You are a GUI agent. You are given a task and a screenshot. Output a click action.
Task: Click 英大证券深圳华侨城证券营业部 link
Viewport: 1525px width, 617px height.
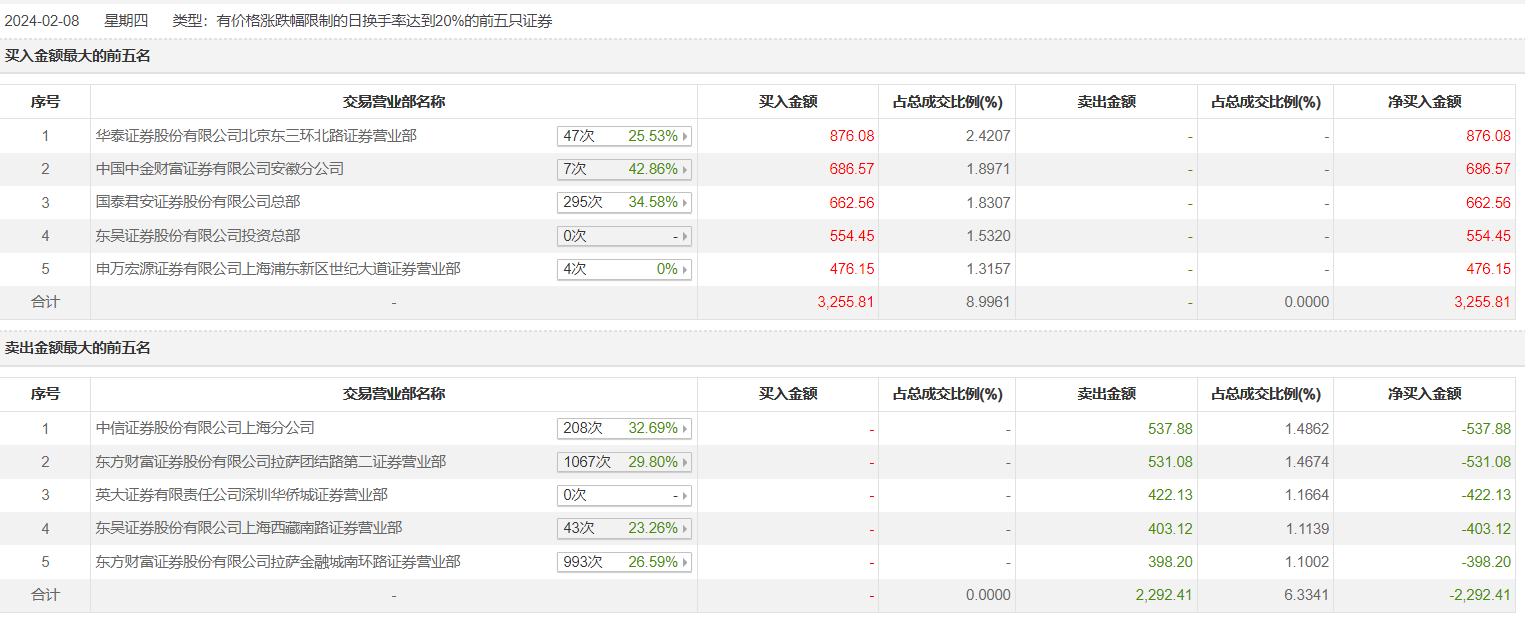point(241,495)
